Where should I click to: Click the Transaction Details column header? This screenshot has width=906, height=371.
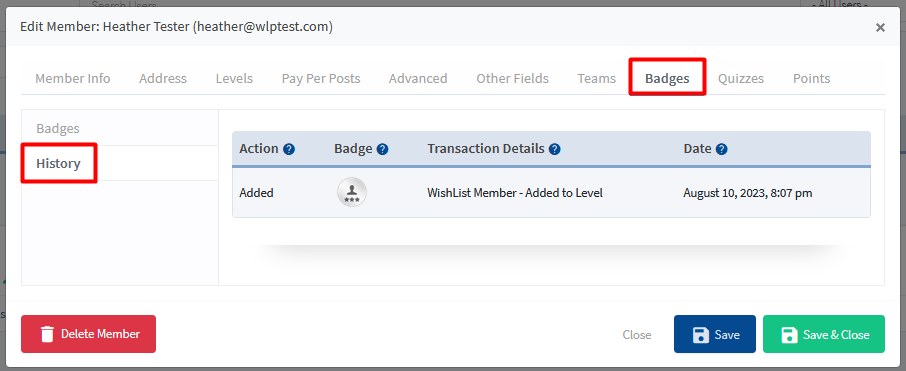tap(486, 149)
